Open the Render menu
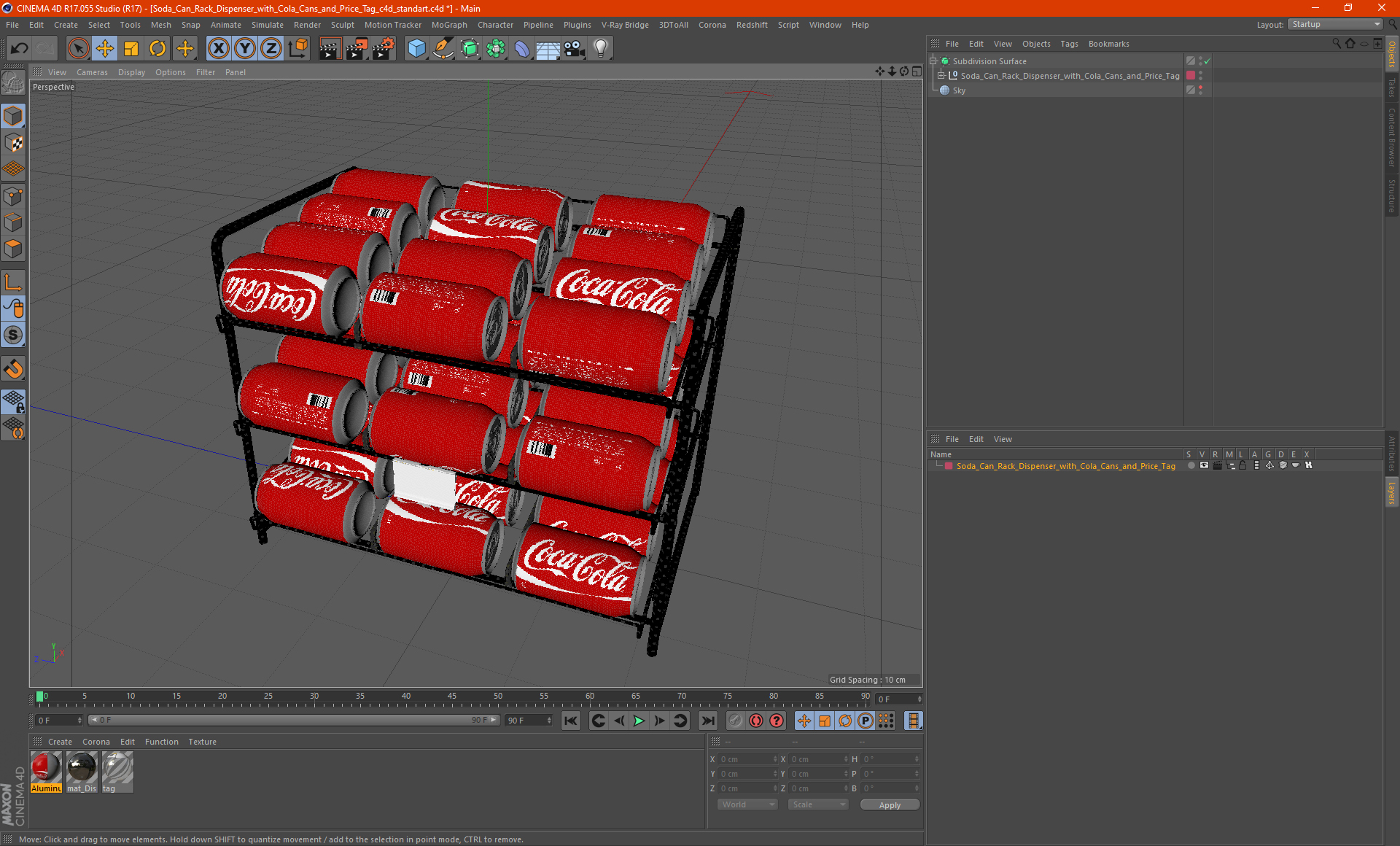This screenshot has height=846, width=1400. pyautogui.click(x=307, y=25)
